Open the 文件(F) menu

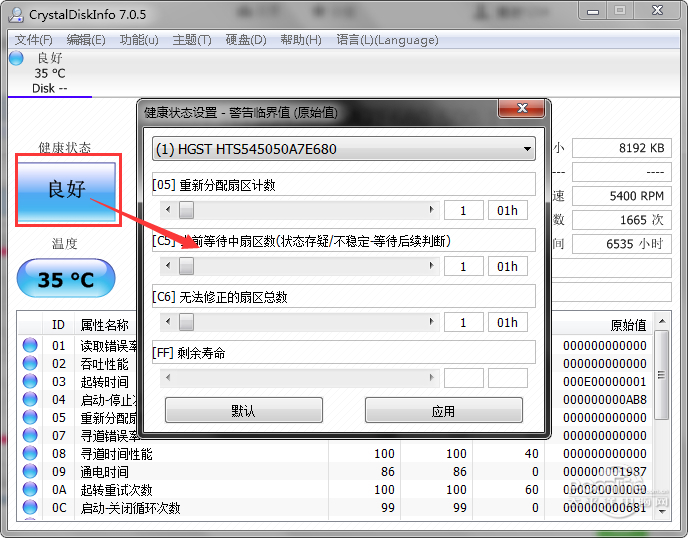(x=33, y=40)
